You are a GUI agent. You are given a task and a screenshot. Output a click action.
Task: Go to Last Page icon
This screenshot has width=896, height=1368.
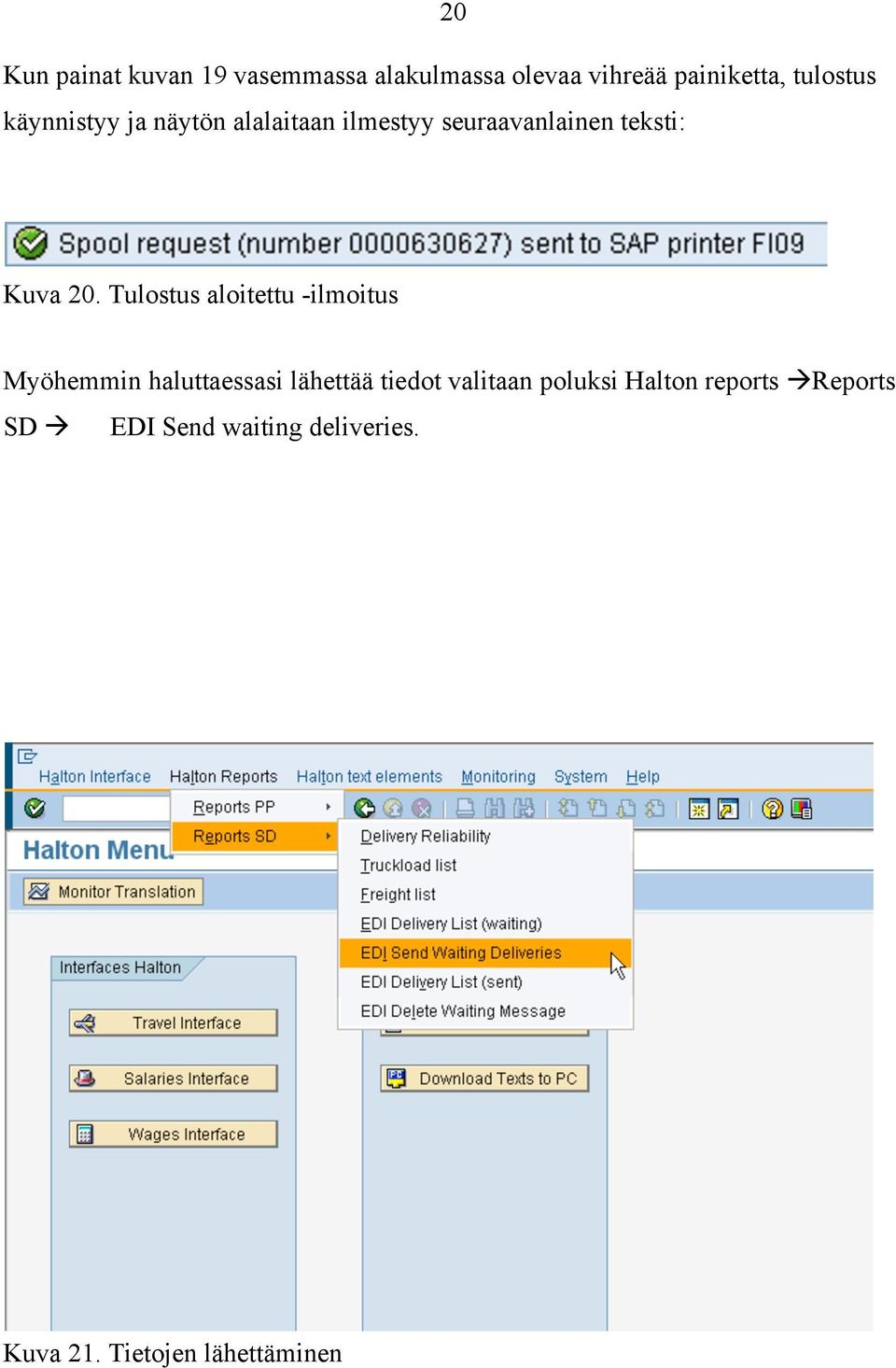[655, 808]
